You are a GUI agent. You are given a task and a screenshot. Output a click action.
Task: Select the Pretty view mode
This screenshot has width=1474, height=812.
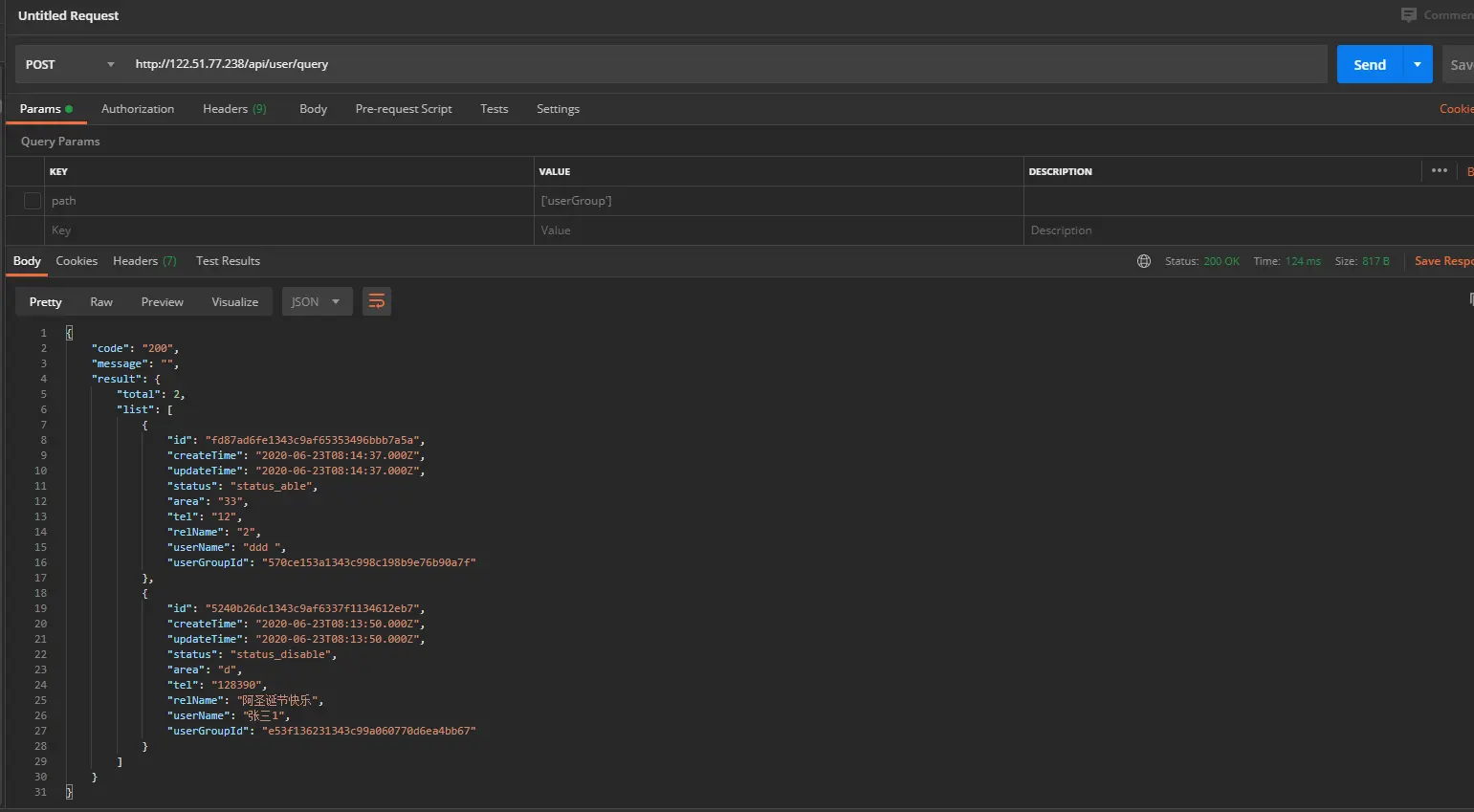coord(46,301)
